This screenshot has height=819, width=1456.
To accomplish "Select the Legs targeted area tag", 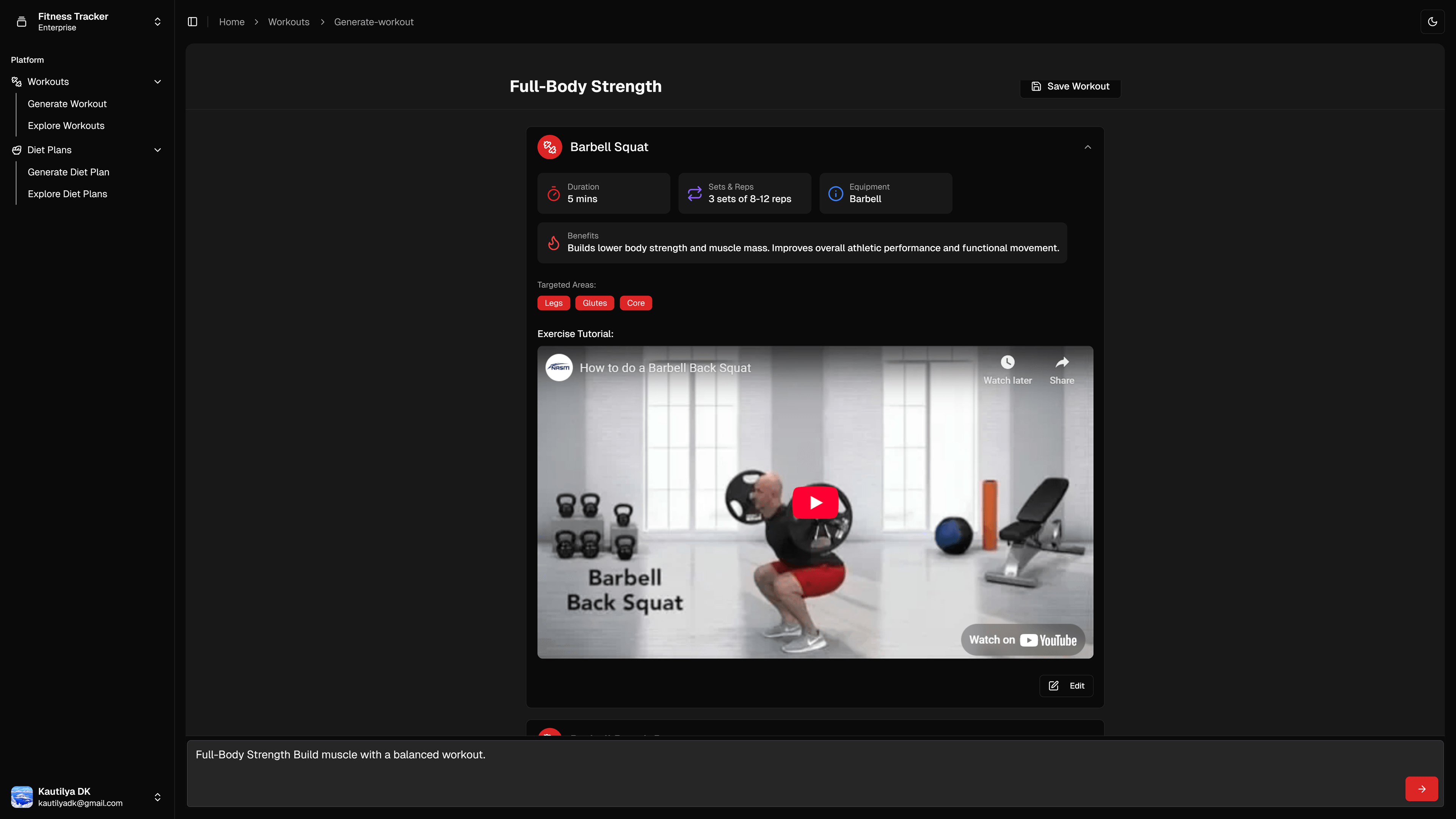I will (553, 303).
